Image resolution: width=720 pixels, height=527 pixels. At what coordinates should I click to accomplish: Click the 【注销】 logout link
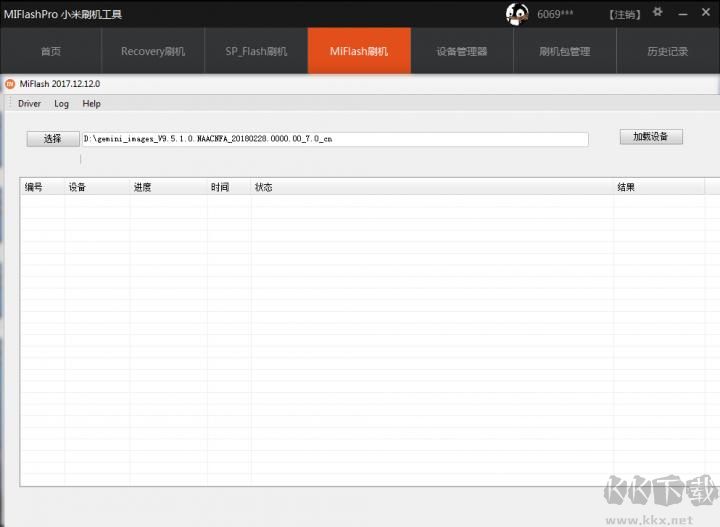(624, 15)
